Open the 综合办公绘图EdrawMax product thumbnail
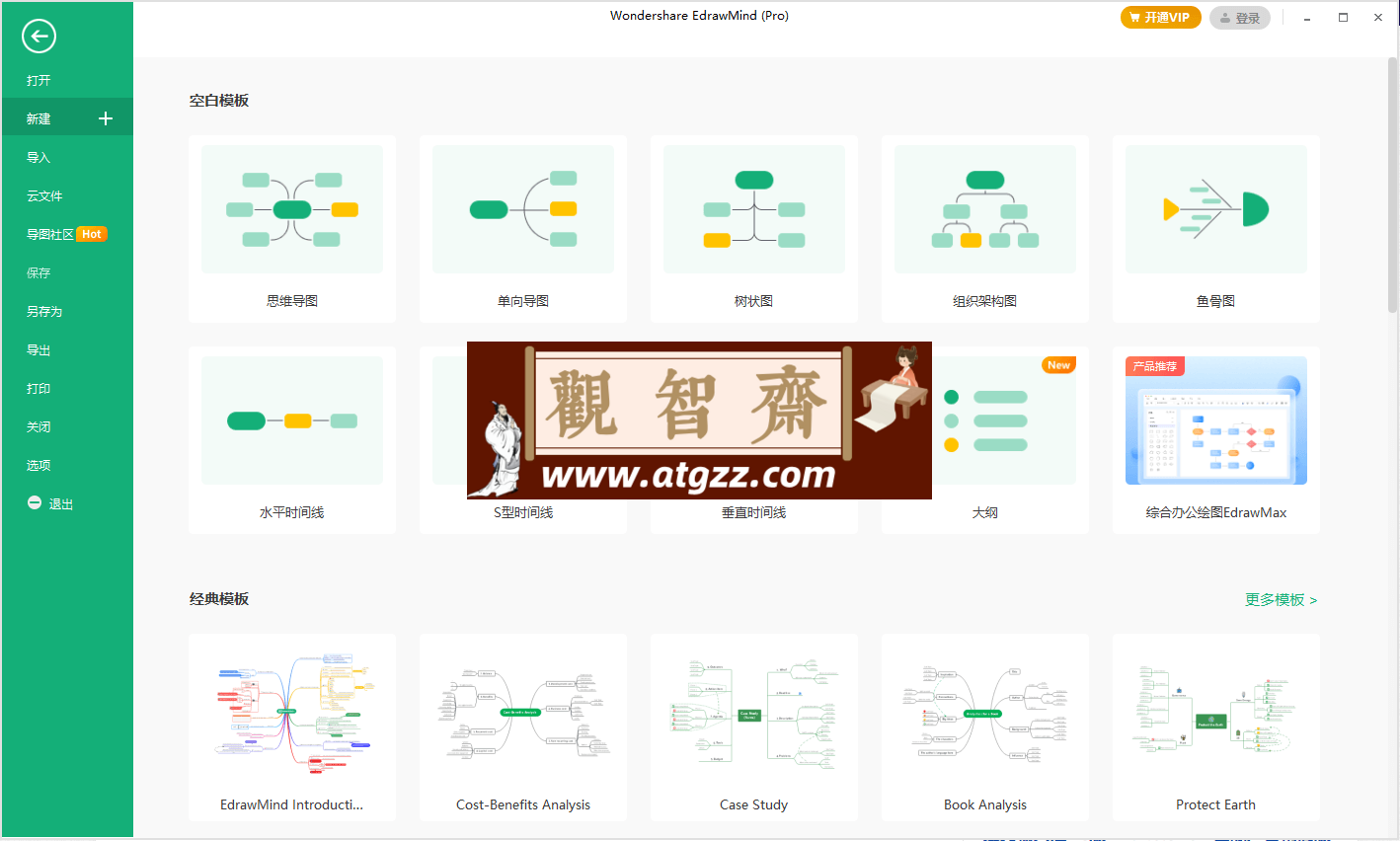1400x841 pixels. pyautogui.click(x=1216, y=420)
